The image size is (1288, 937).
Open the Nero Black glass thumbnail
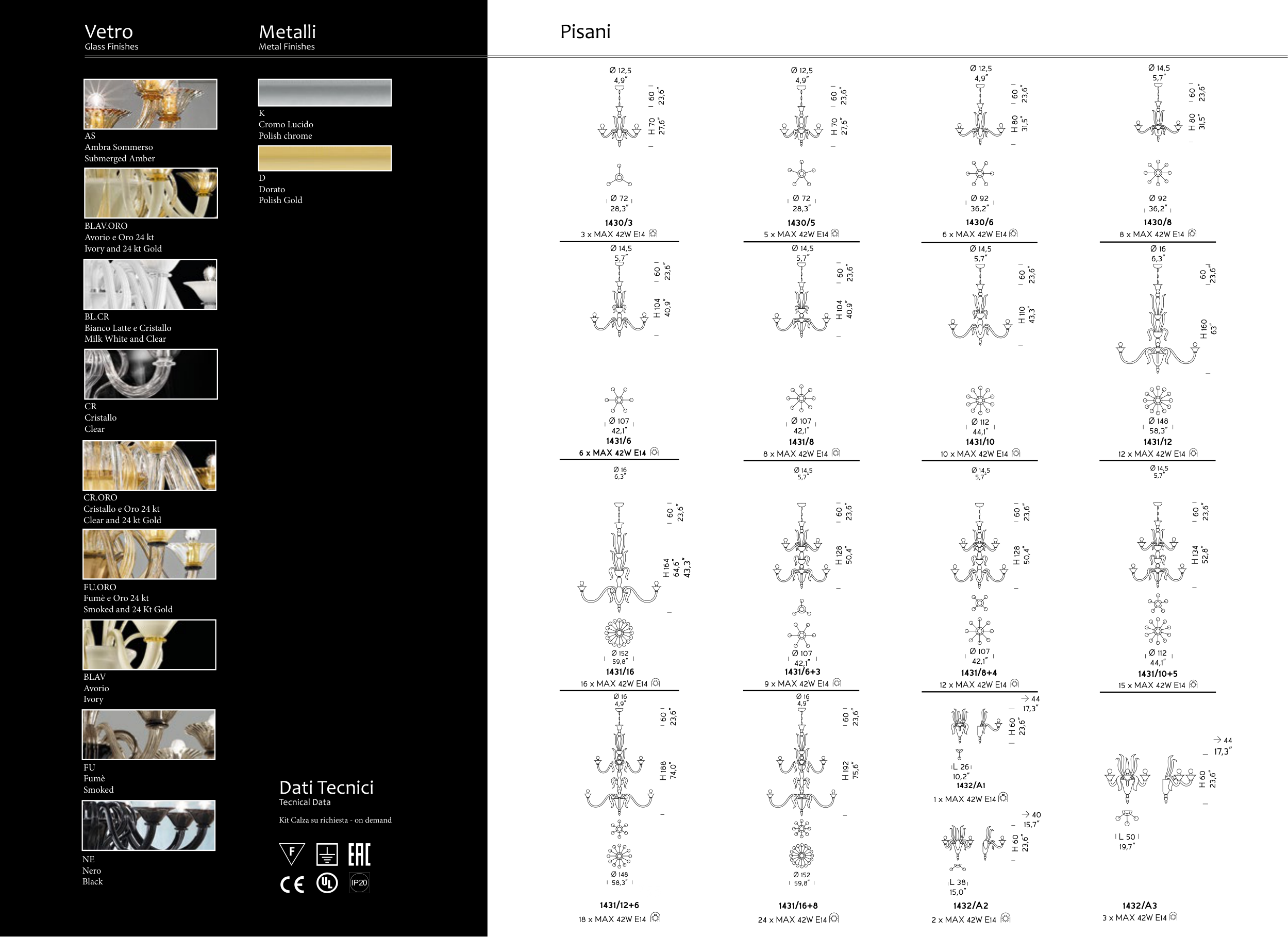[149, 825]
